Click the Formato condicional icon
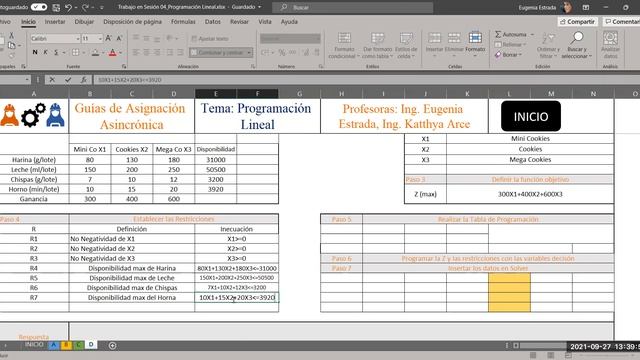Viewport: 640px width, 360px height. pyautogui.click(x=344, y=45)
